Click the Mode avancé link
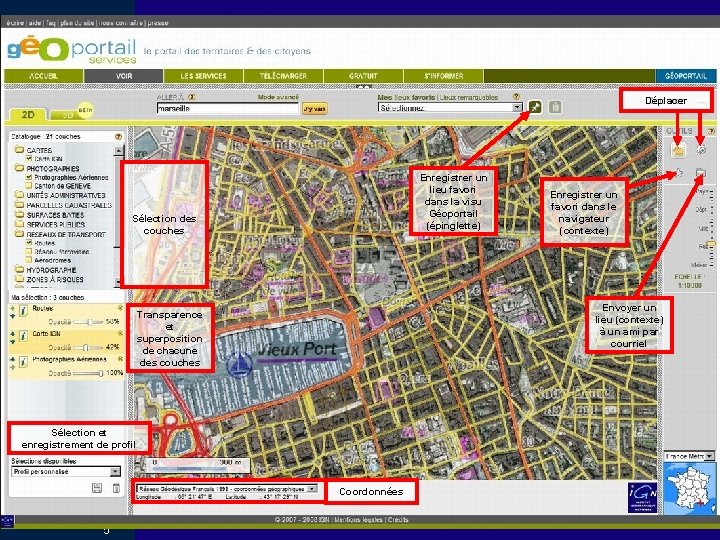The image size is (720, 540). click(278, 97)
